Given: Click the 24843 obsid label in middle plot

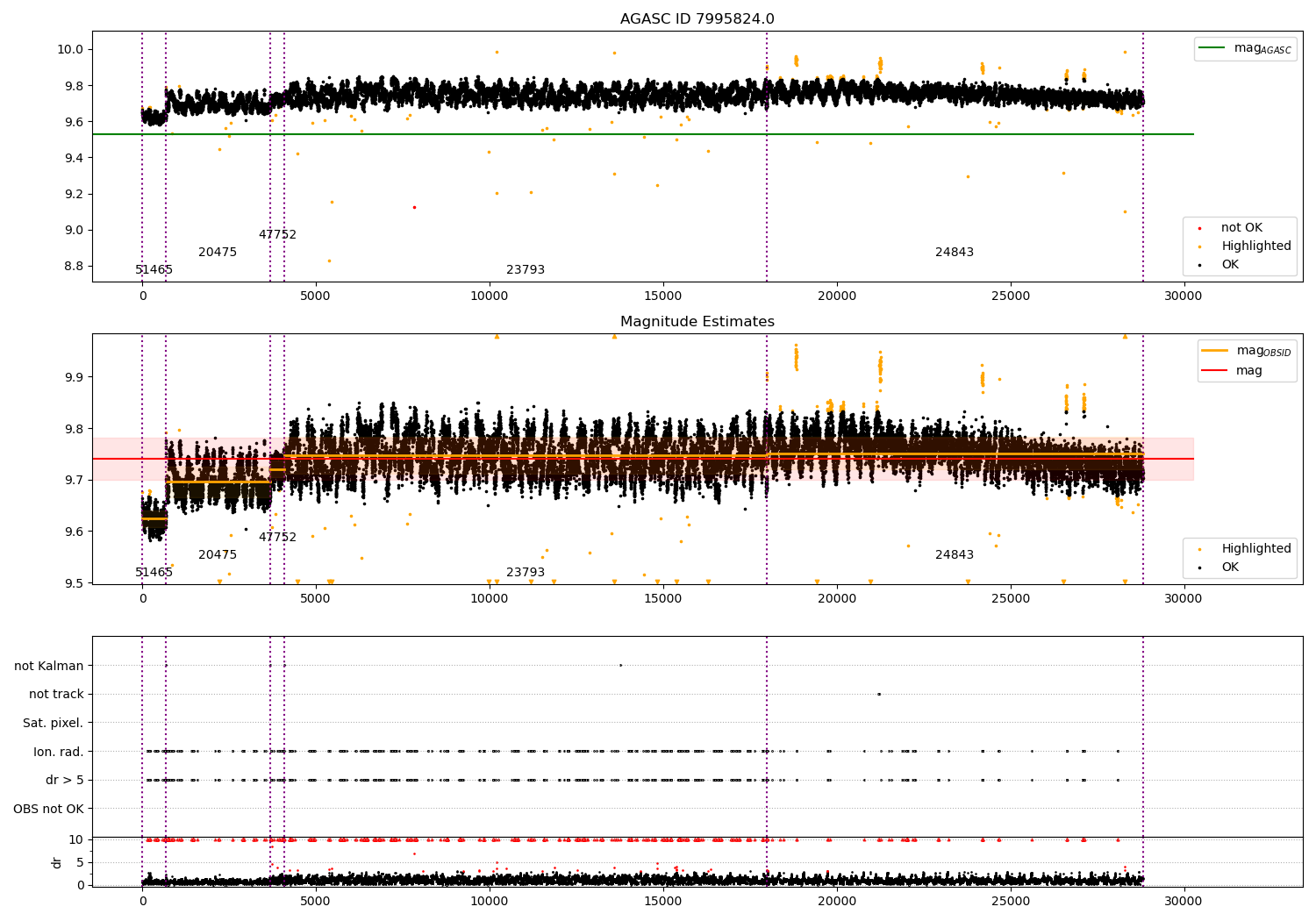Looking at the screenshot, I should 955,555.
